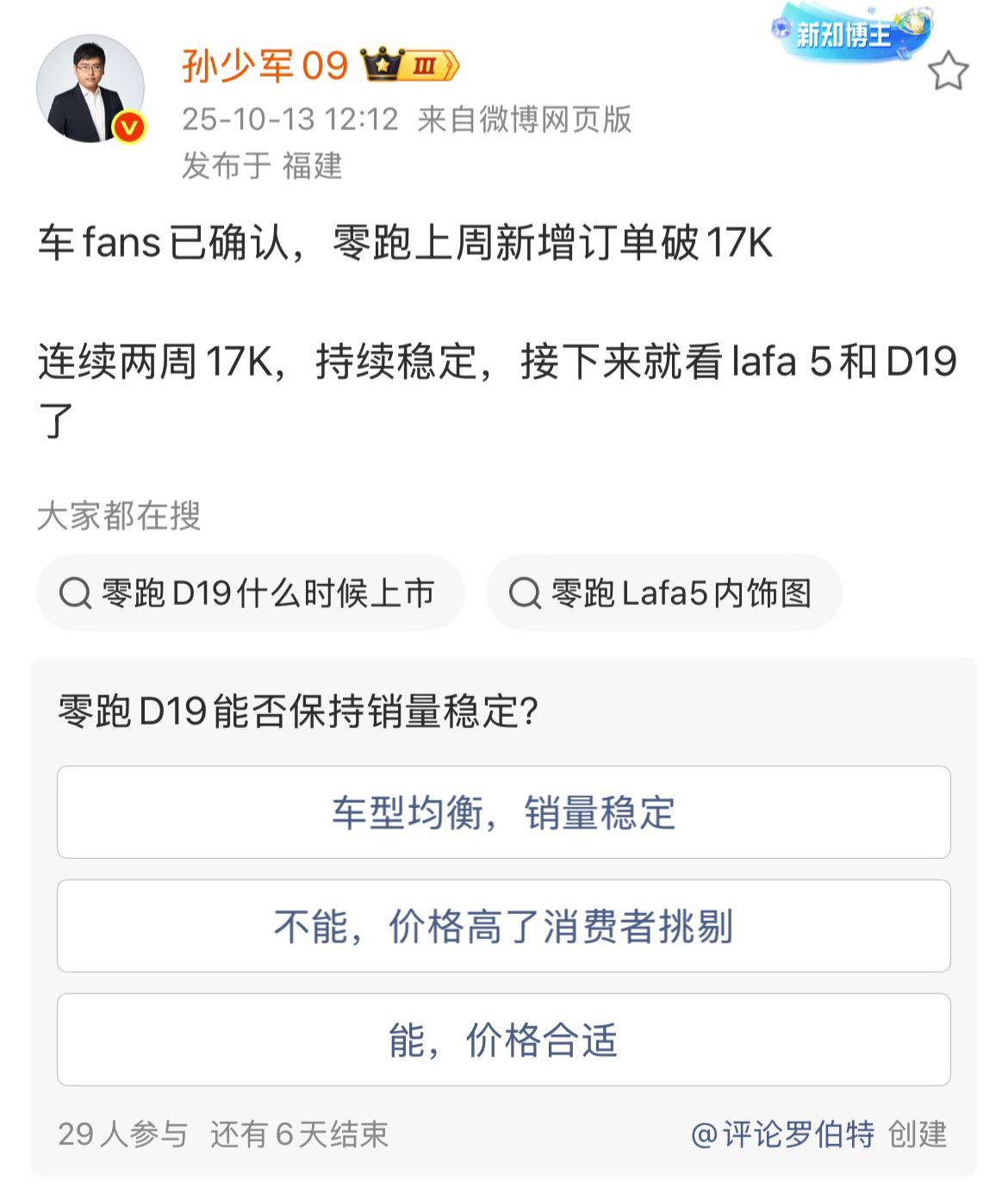Screen dimensions: 1008x1194
Task: Click the orange verified V badge
Action: click(x=129, y=127)
